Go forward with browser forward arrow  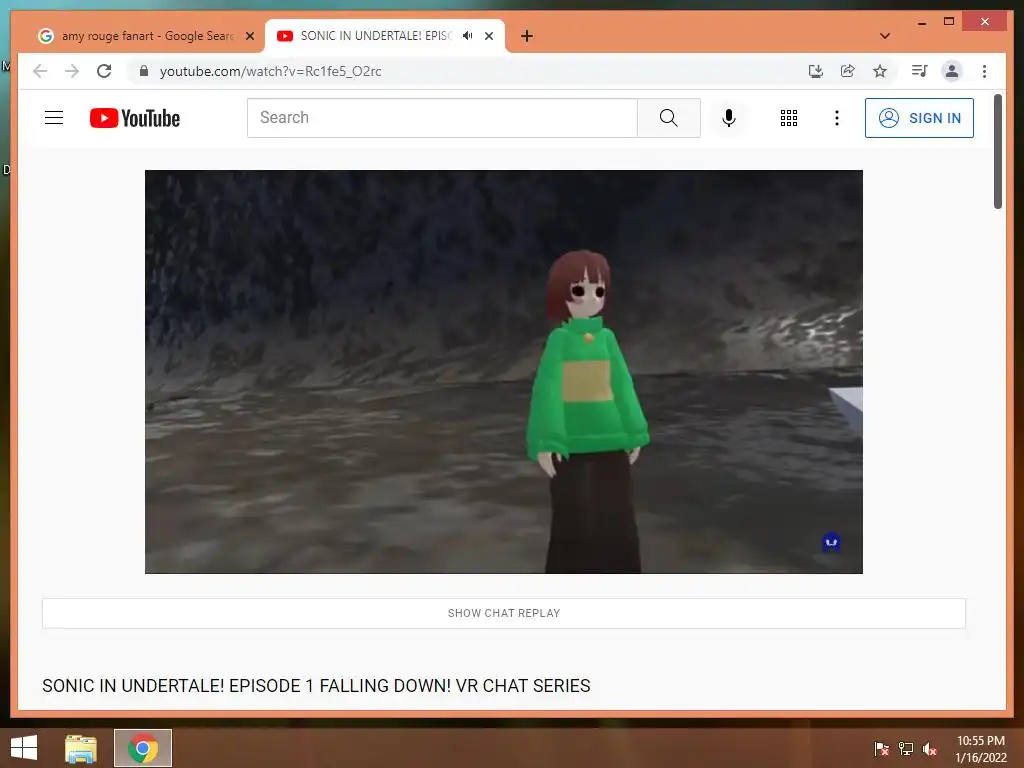point(72,71)
